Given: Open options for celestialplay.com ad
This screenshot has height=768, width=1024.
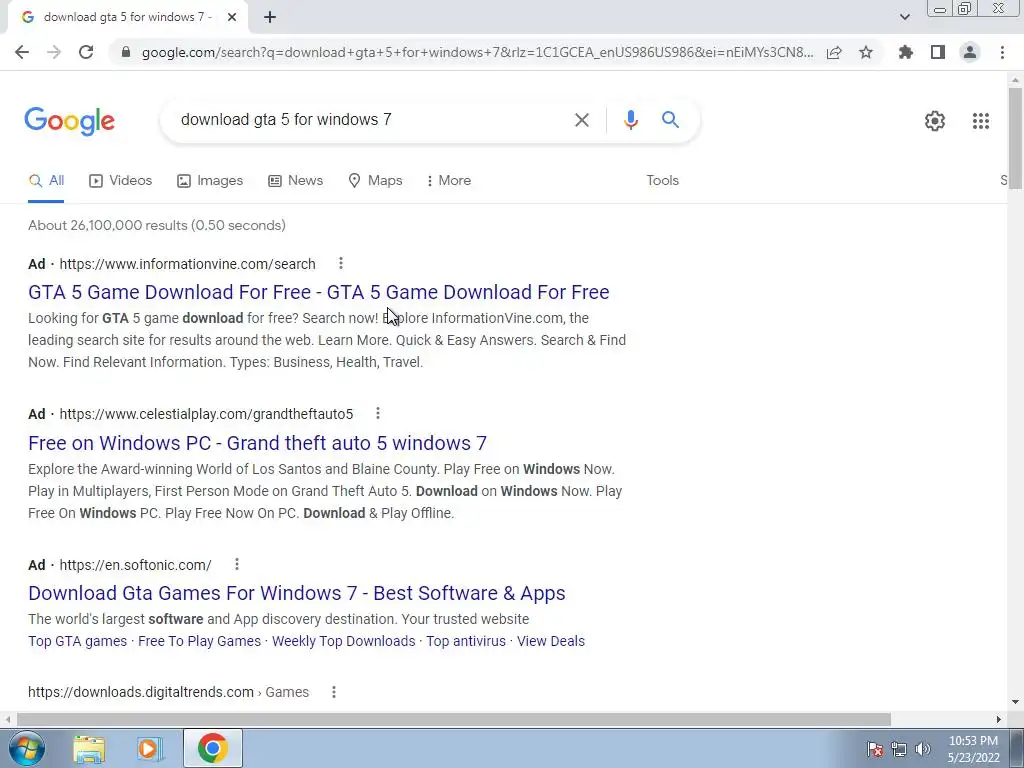Looking at the screenshot, I should pyautogui.click(x=377, y=413).
